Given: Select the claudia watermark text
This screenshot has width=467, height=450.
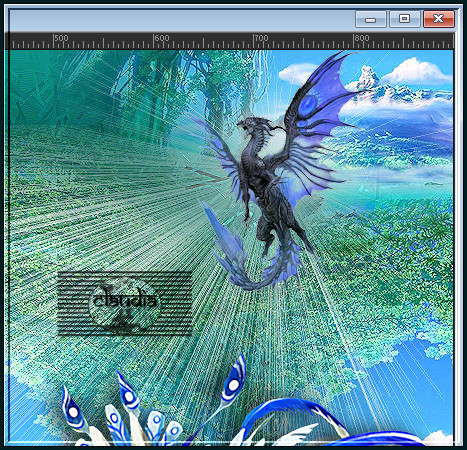Looking at the screenshot, I should [x=125, y=300].
